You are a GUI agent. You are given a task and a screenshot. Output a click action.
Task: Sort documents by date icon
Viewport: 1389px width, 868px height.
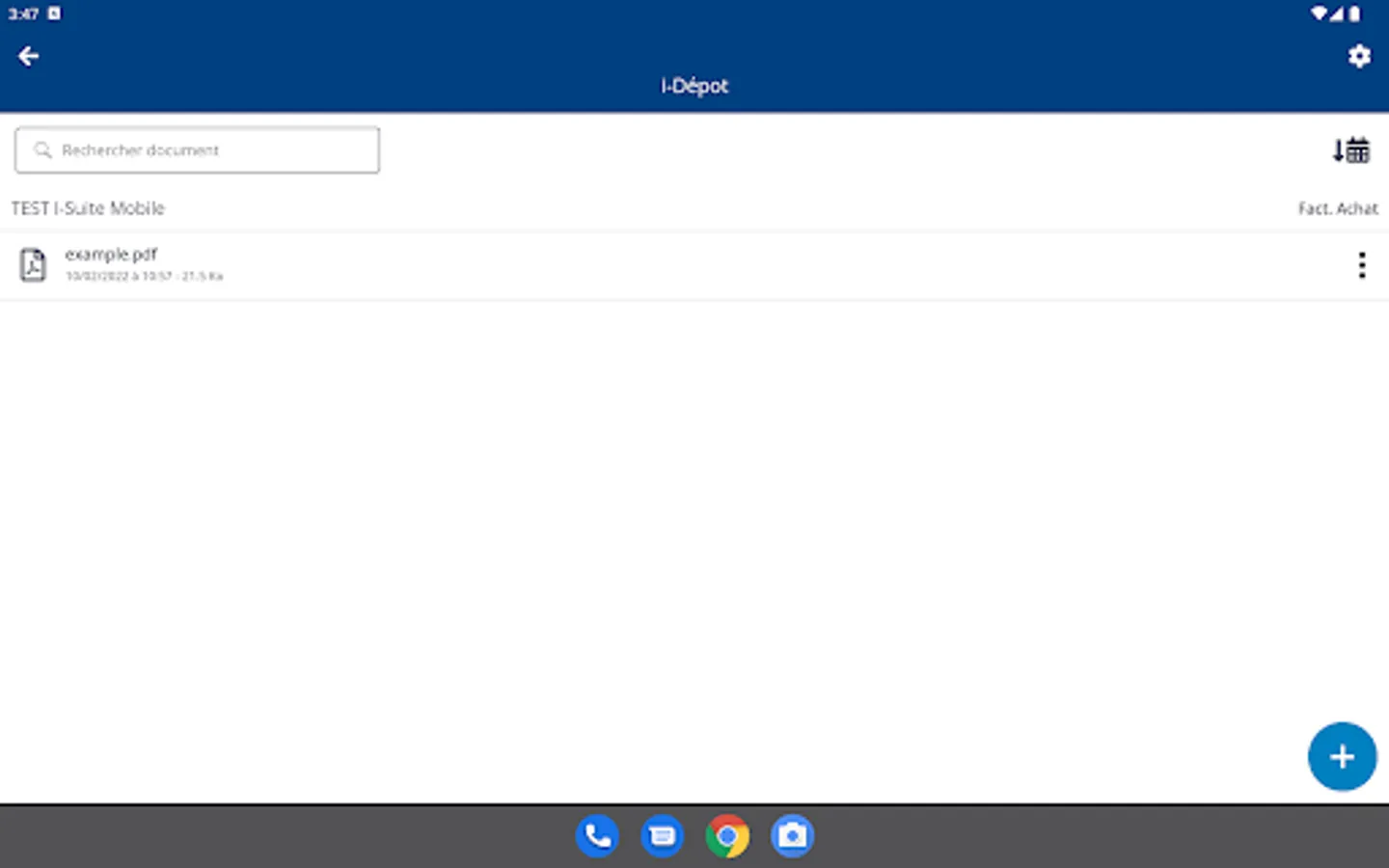click(x=1351, y=150)
